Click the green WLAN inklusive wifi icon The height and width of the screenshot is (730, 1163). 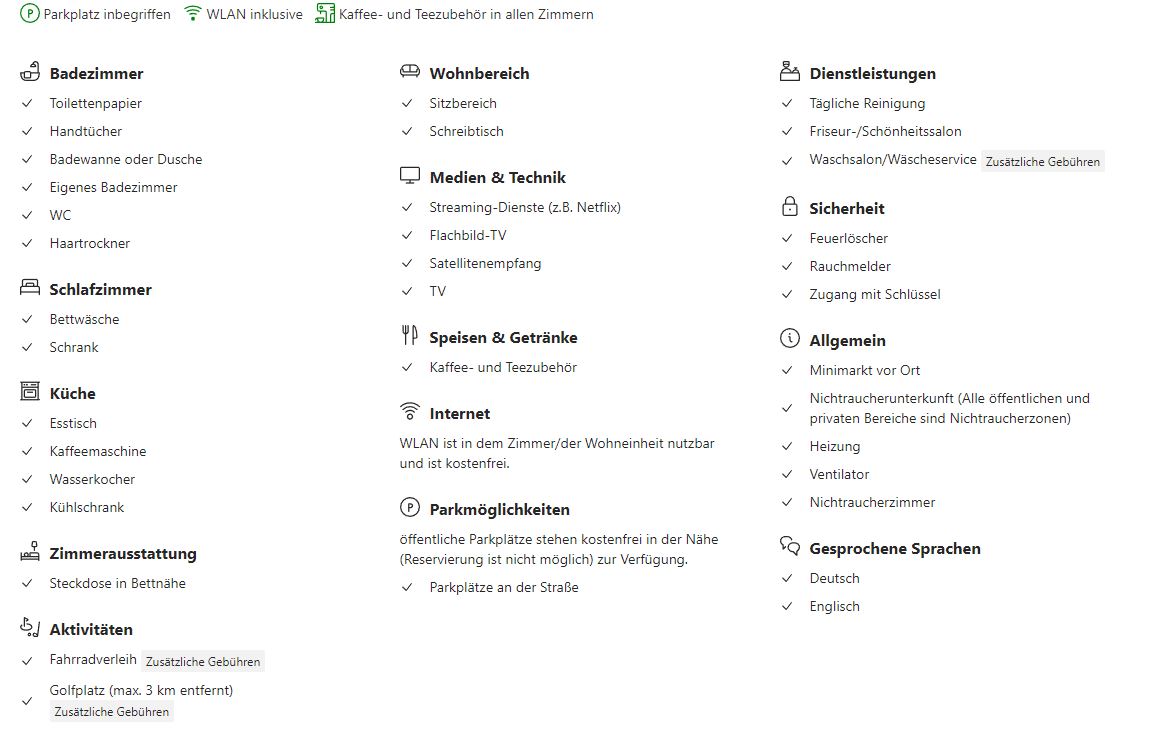tap(193, 14)
